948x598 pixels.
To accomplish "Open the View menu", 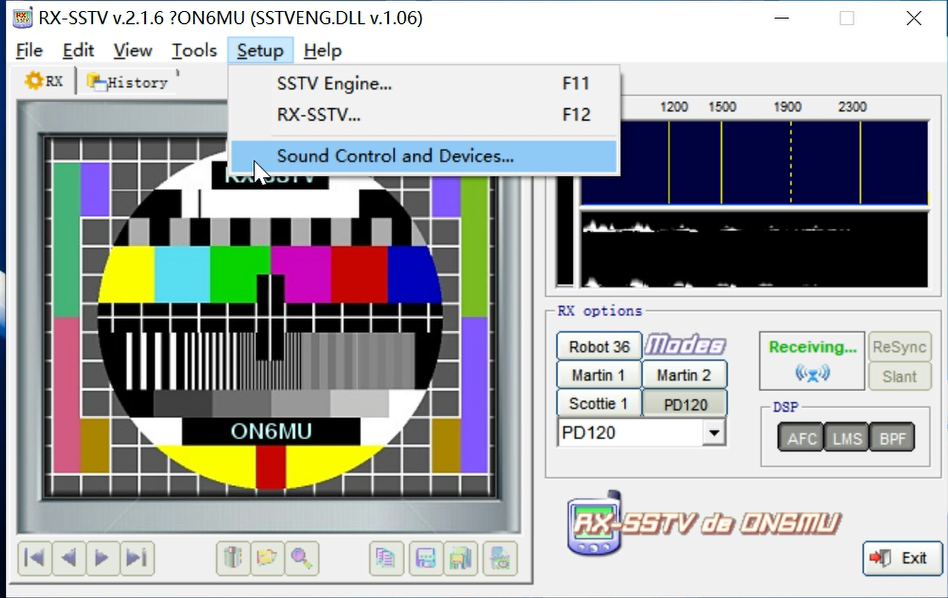I will 132,50.
